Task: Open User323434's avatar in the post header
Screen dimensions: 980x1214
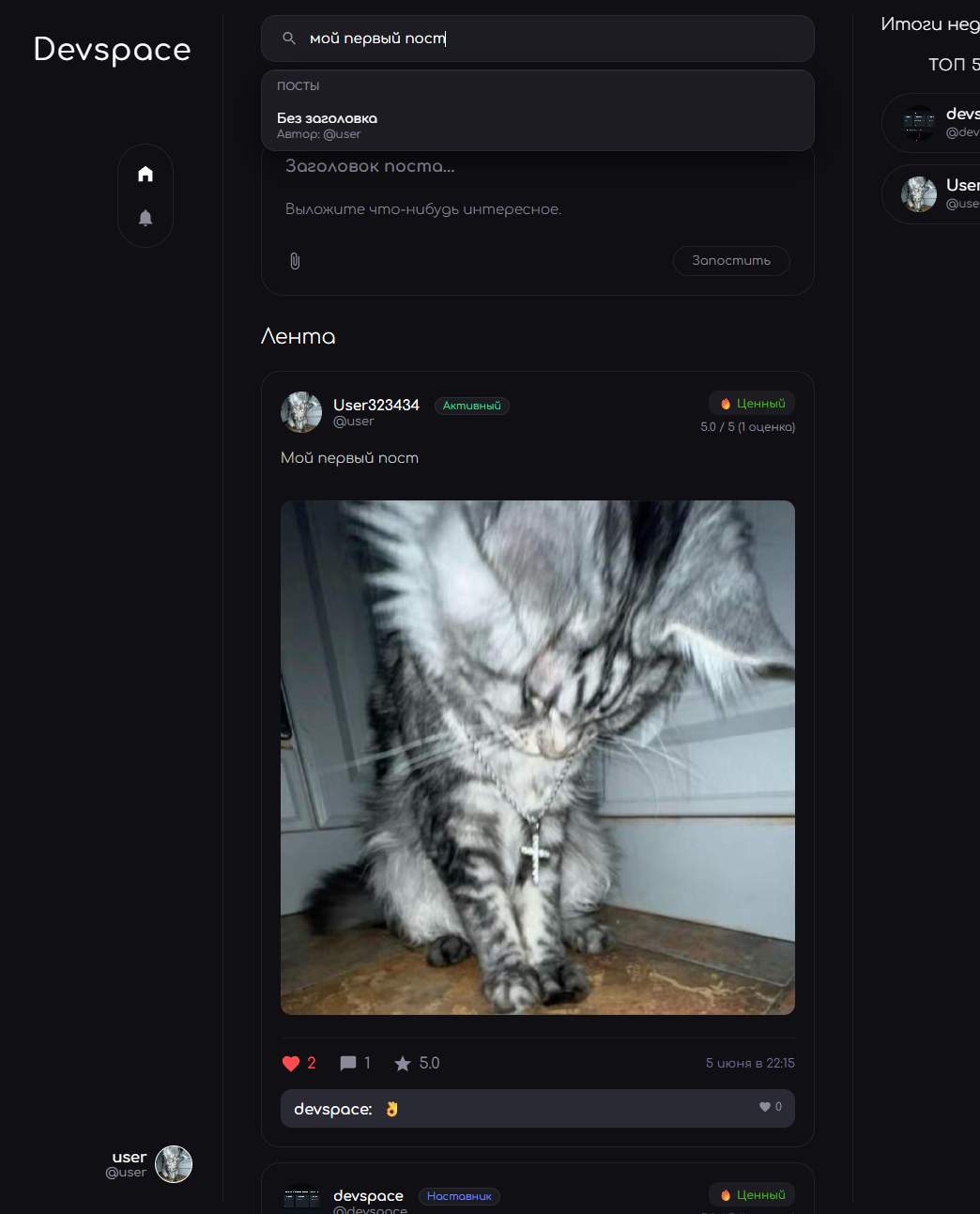Action: coord(301,412)
